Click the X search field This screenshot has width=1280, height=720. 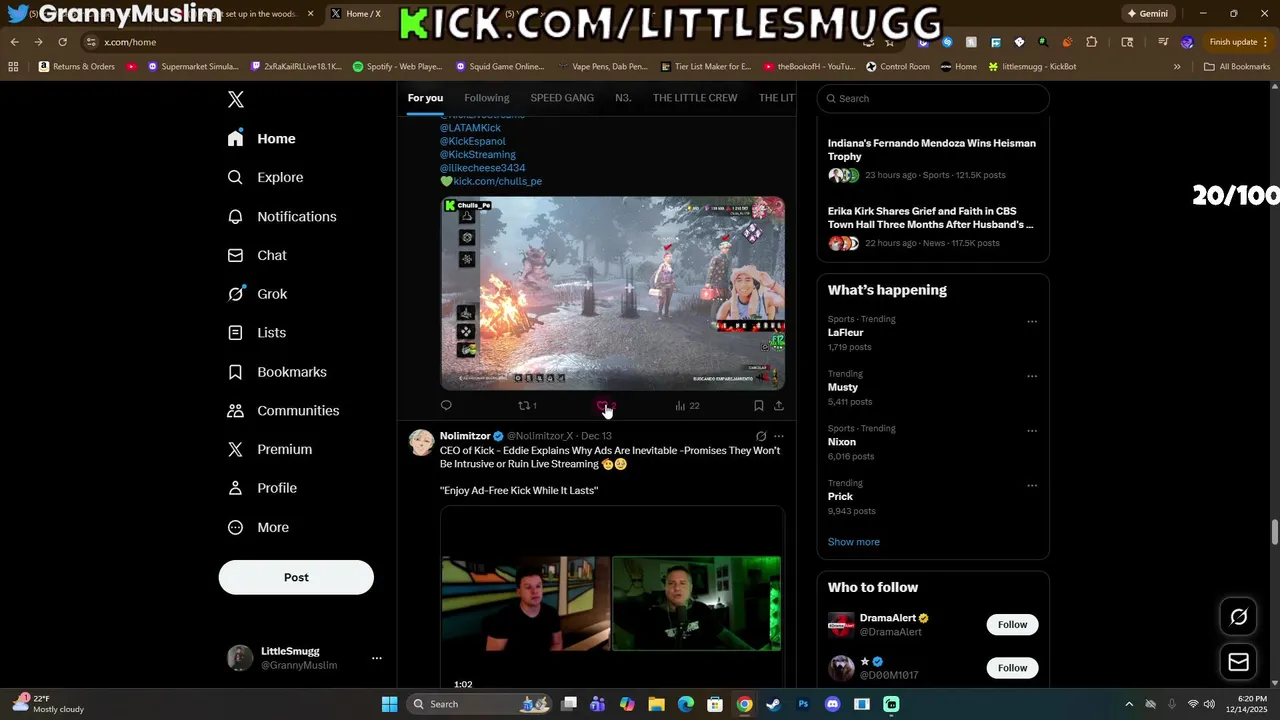[x=933, y=98]
